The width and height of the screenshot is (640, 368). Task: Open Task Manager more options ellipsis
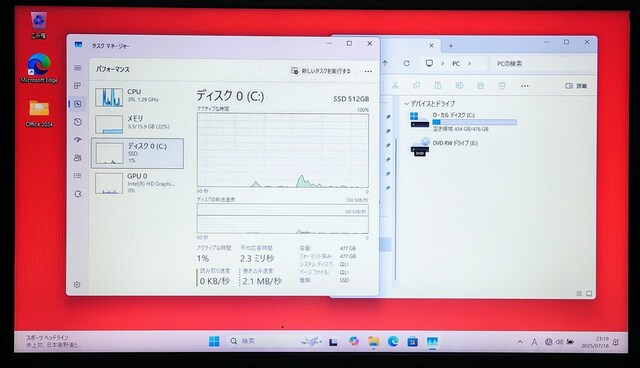[x=368, y=71]
